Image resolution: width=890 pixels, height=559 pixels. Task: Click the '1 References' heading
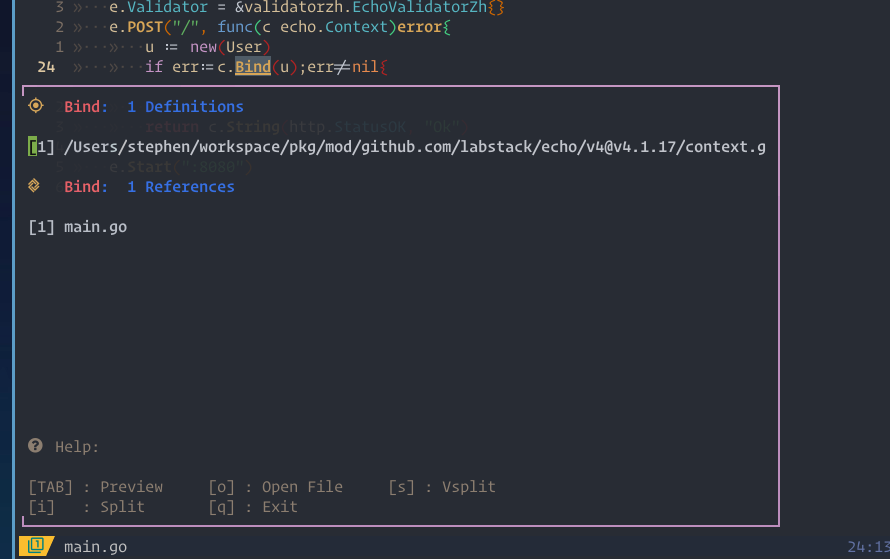click(180, 187)
